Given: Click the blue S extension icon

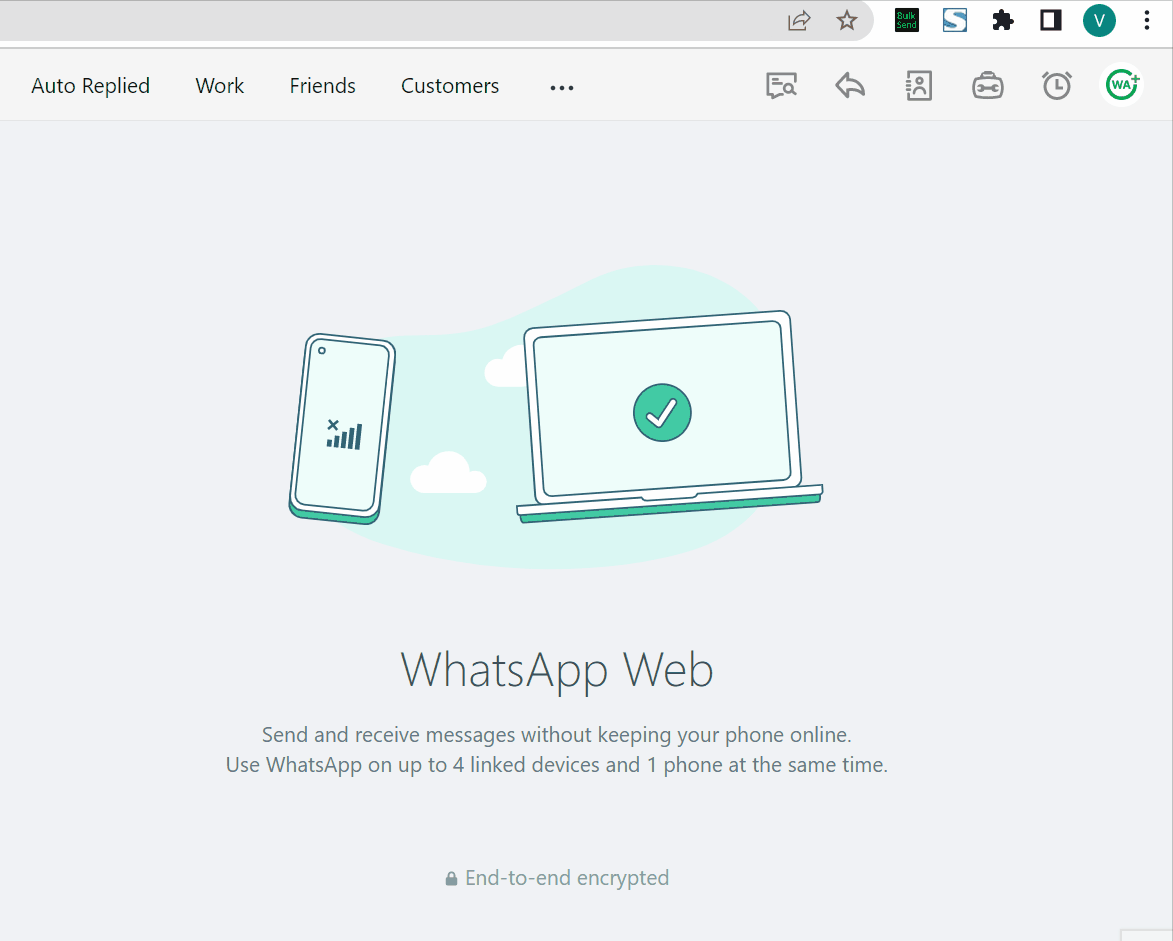Looking at the screenshot, I should (x=954, y=20).
